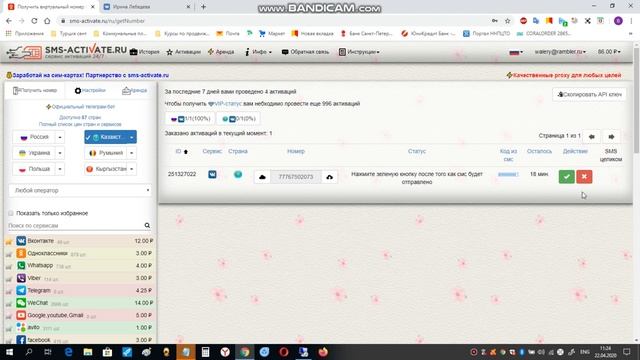Bookmark page with star icon
Viewport: 640px width, 360px height.
coord(507,21)
